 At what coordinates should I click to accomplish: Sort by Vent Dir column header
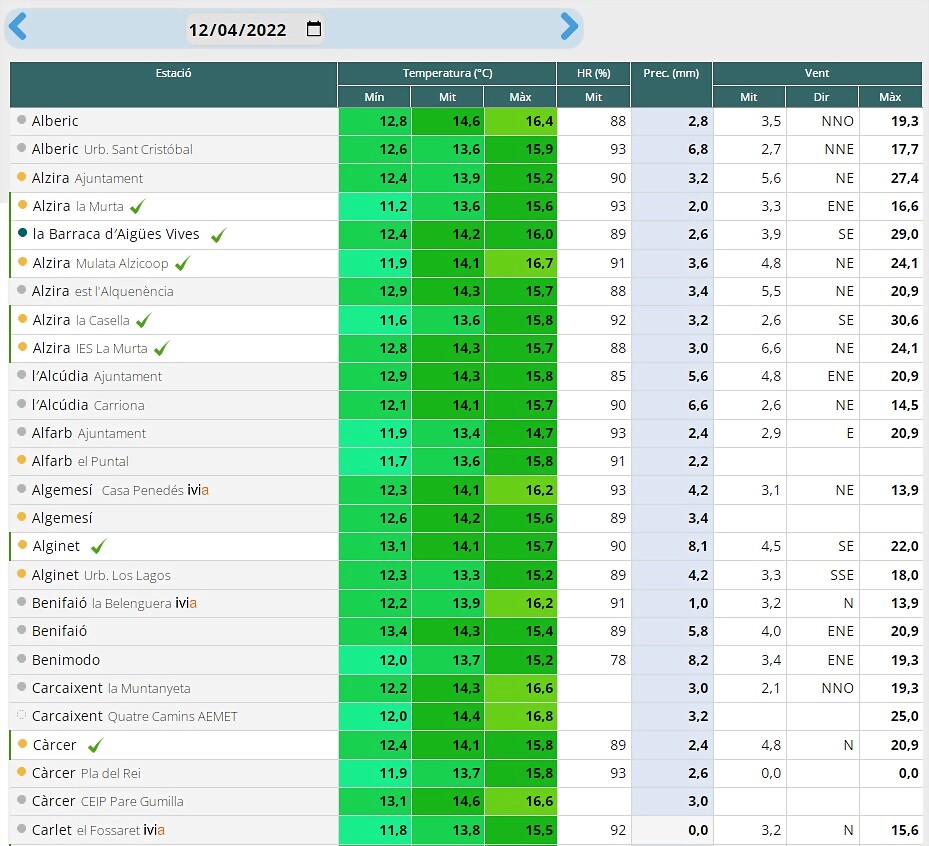click(x=821, y=97)
